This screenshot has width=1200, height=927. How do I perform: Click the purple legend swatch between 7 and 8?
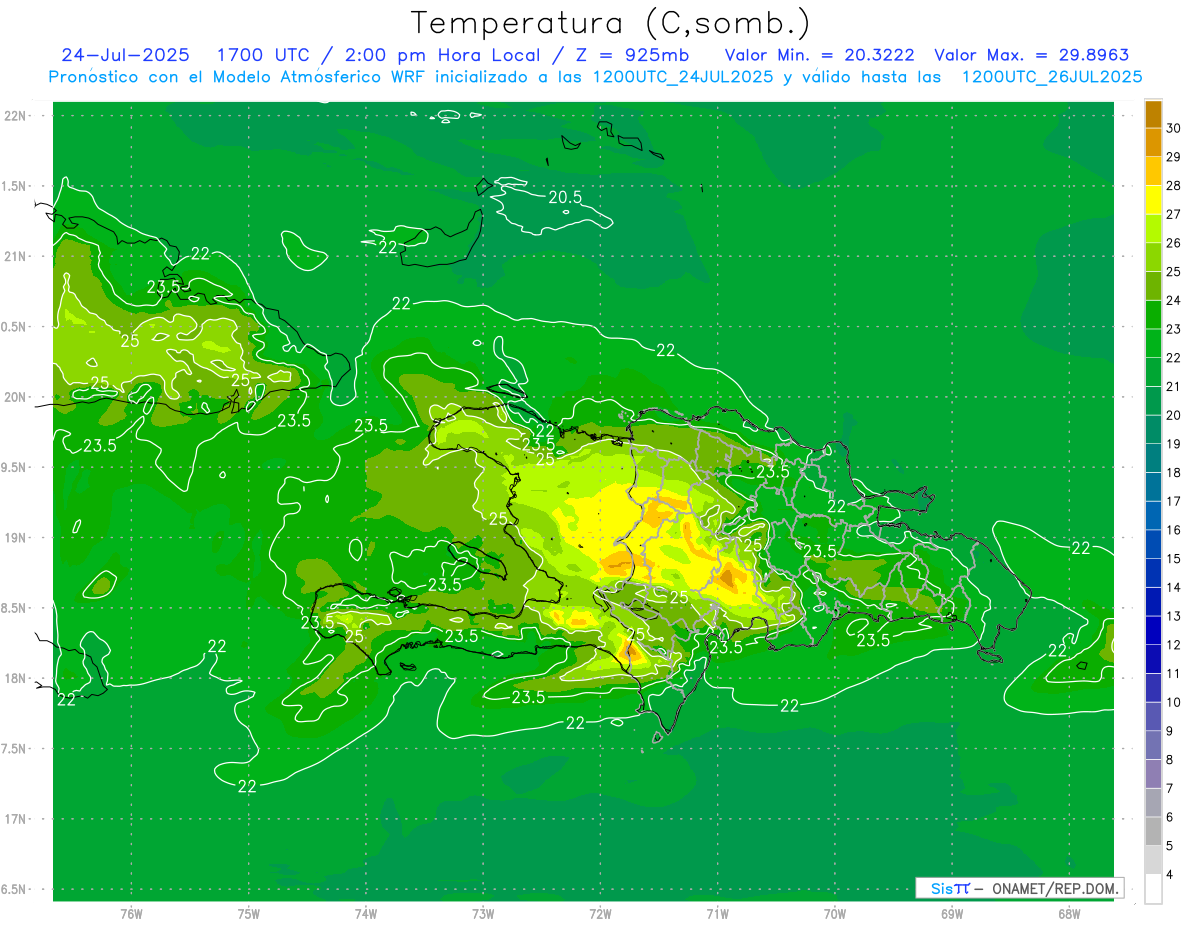1153,774
